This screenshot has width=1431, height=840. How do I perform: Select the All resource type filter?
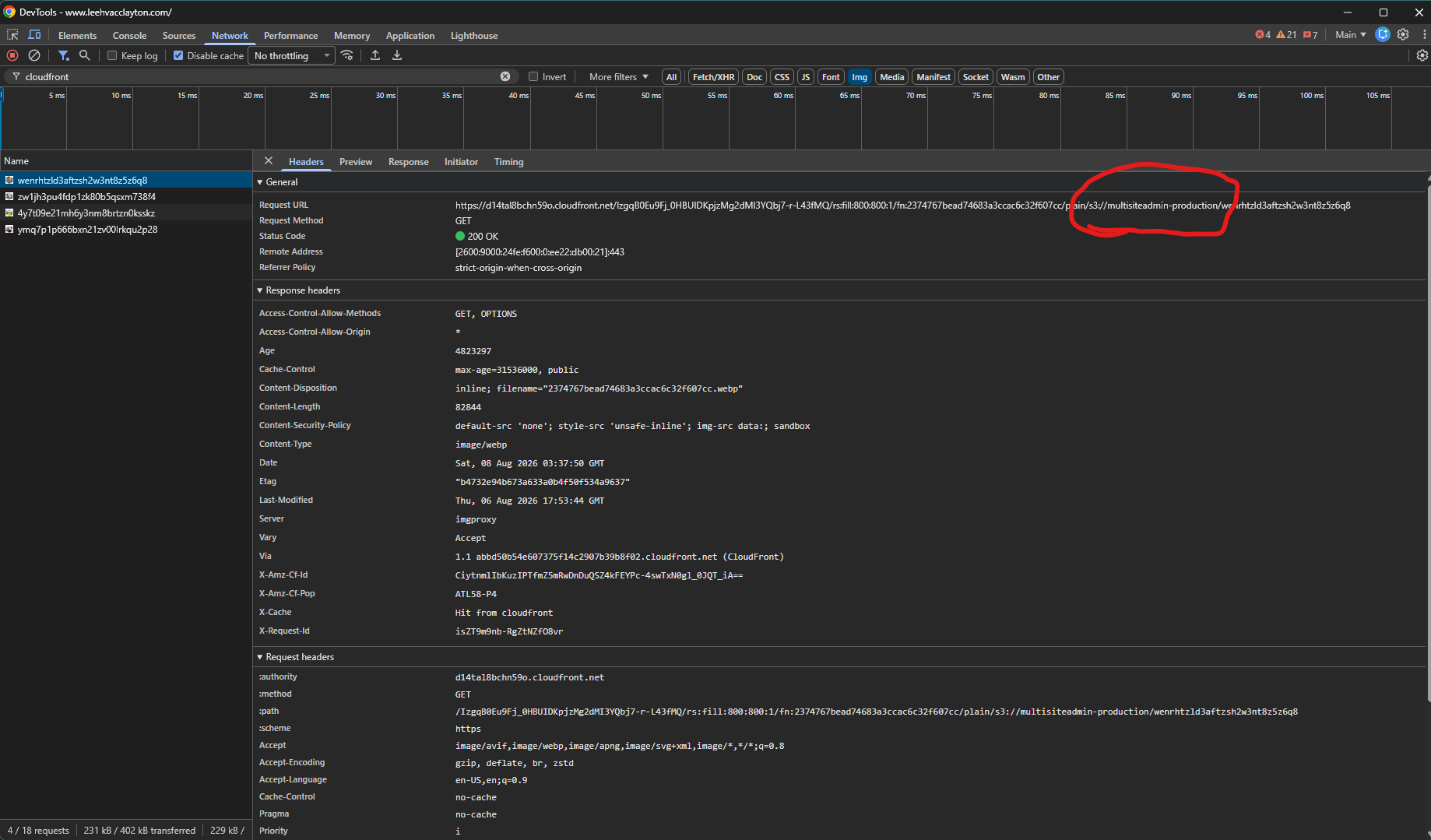click(671, 77)
